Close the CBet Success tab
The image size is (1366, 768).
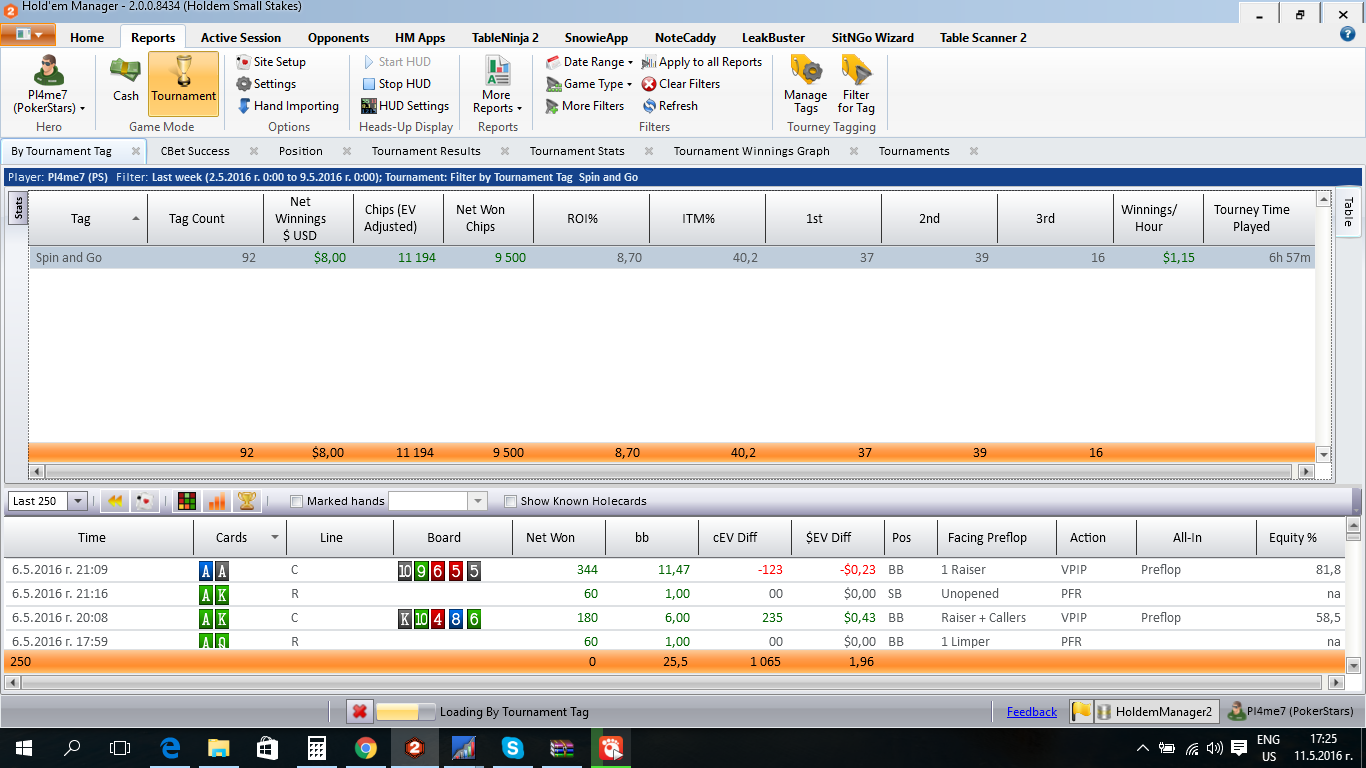[x=254, y=151]
